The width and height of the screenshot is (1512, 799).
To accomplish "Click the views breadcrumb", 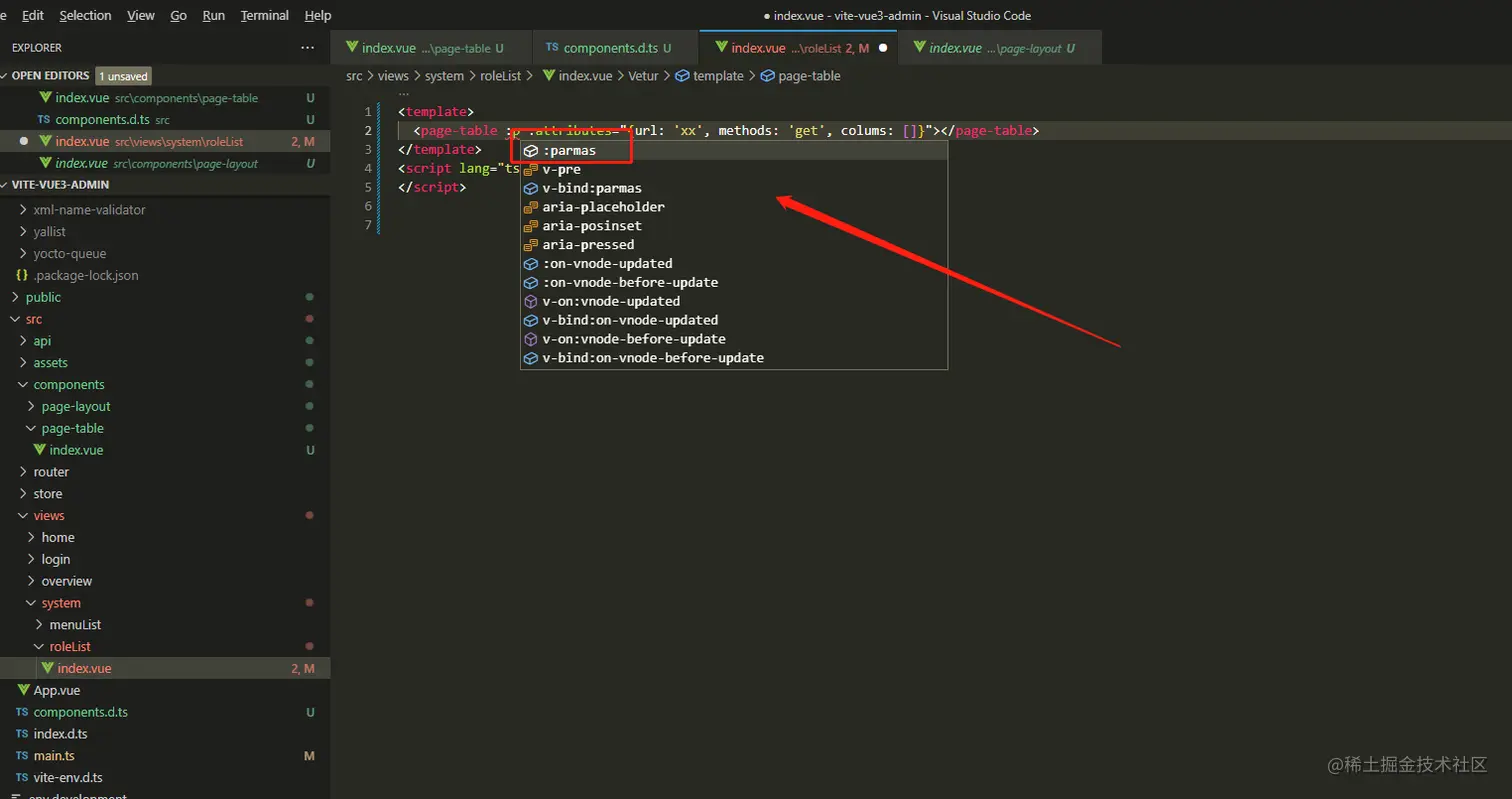I will (394, 76).
